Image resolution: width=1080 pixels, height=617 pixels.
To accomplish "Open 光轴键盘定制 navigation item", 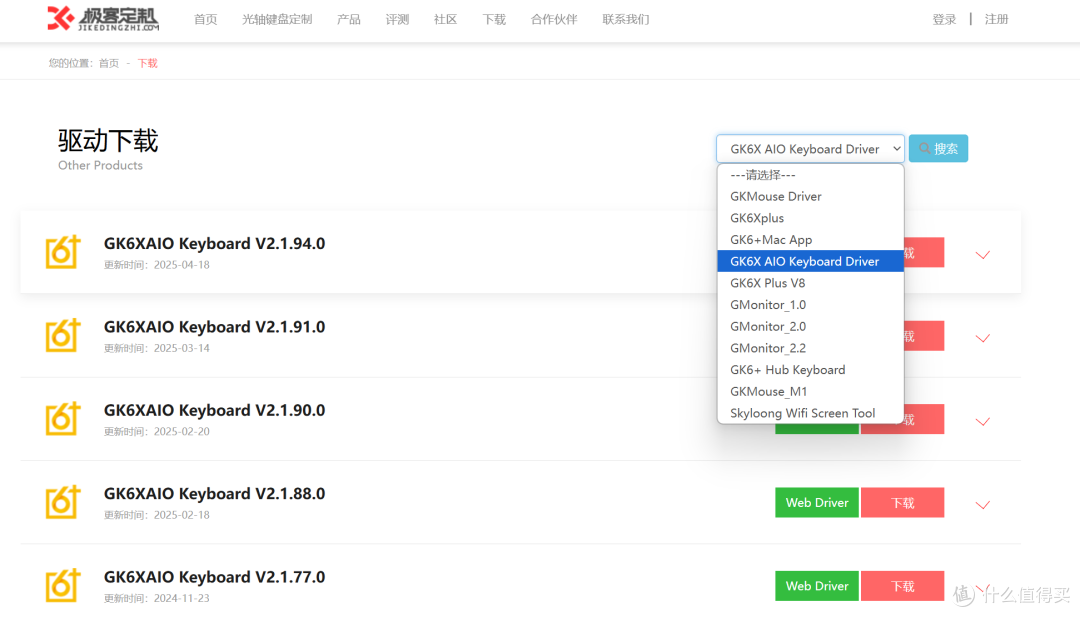I will tap(277, 19).
